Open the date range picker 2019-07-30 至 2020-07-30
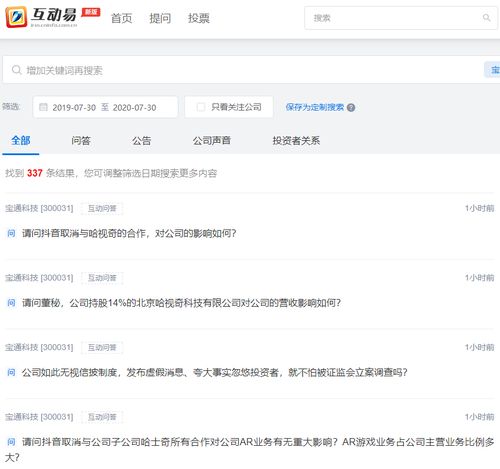 coord(105,107)
